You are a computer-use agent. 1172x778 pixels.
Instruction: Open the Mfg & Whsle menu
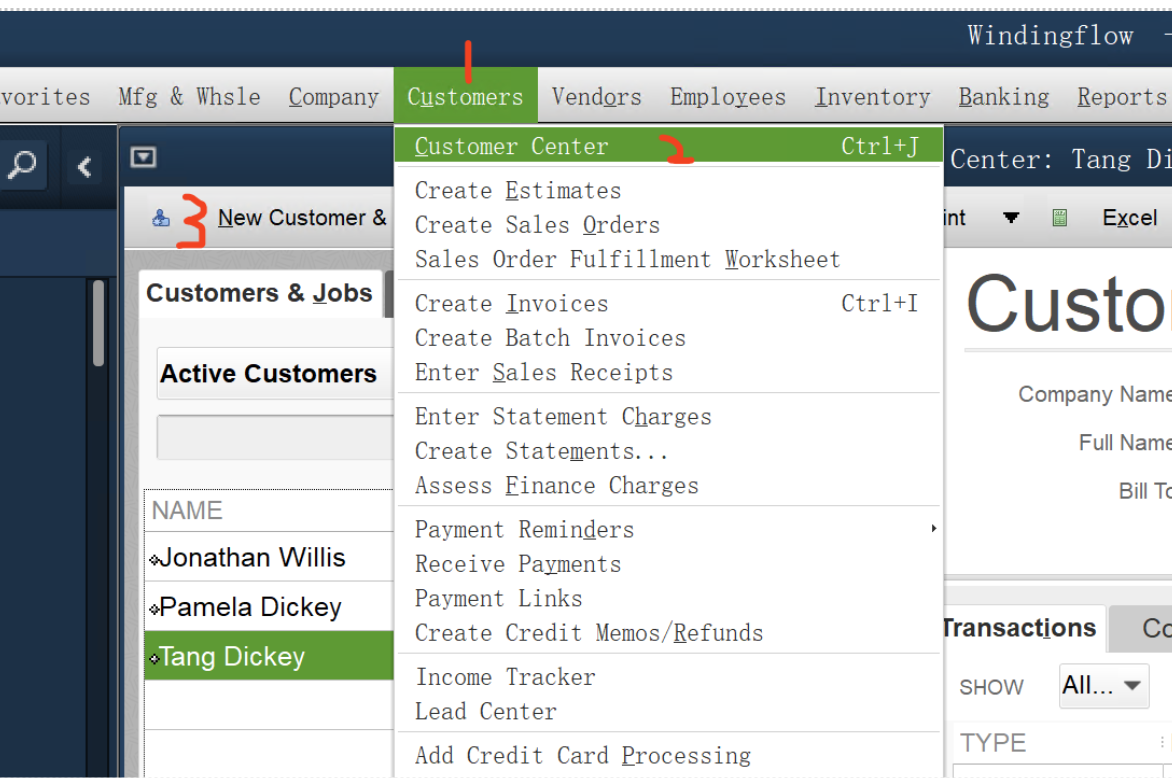click(189, 96)
